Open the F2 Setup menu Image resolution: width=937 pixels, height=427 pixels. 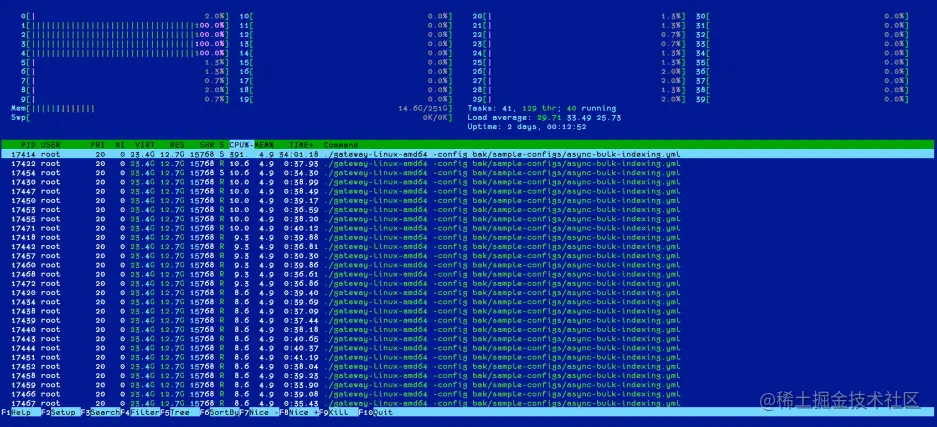tap(61, 413)
